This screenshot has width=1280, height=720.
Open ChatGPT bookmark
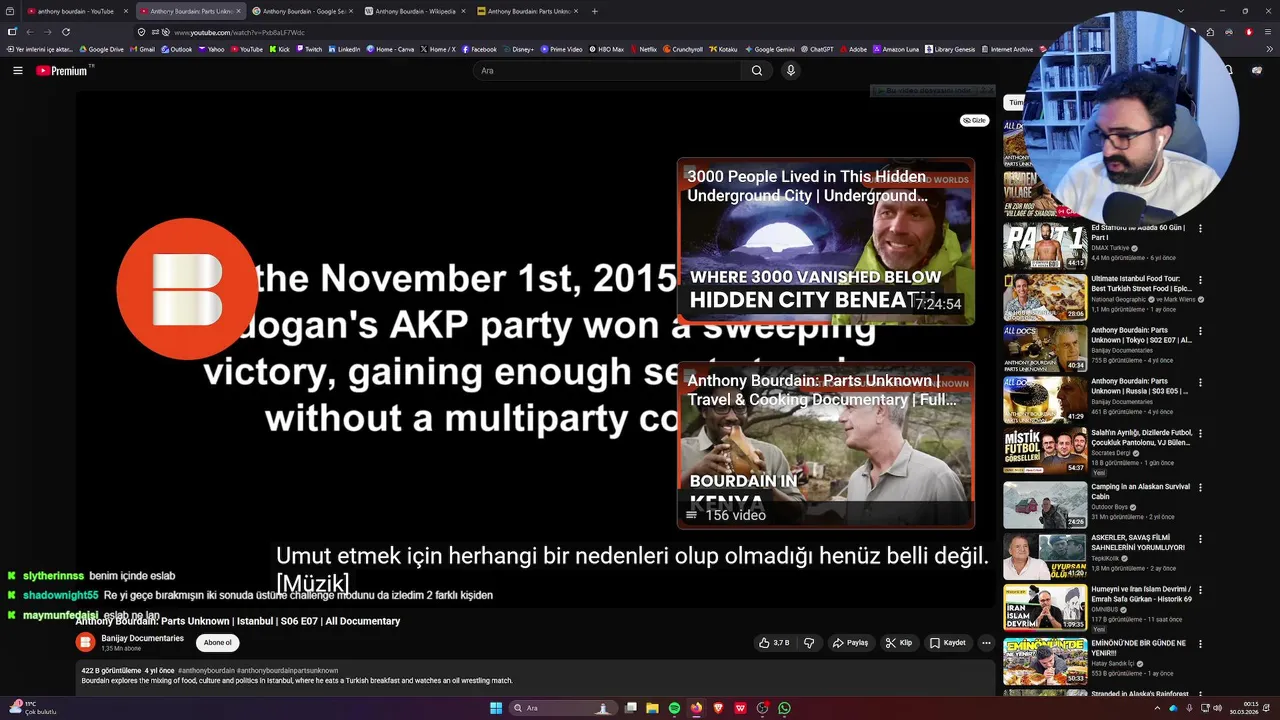point(816,49)
